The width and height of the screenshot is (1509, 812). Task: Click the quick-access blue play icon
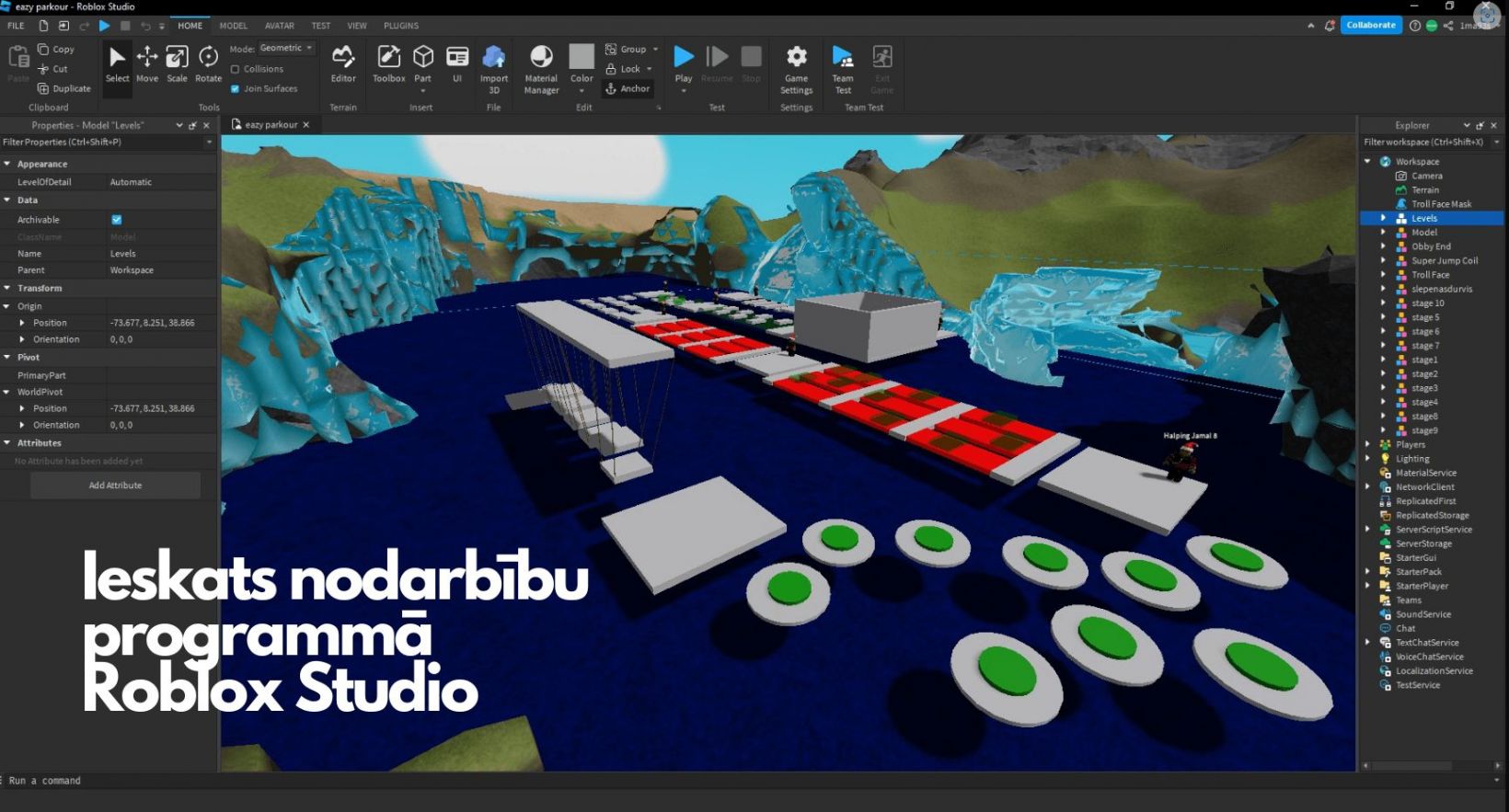pos(105,26)
